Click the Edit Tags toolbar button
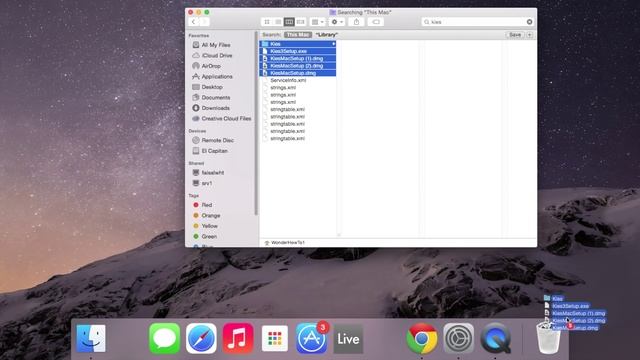The height and width of the screenshot is (360, 640). click(x=376, y=22)
